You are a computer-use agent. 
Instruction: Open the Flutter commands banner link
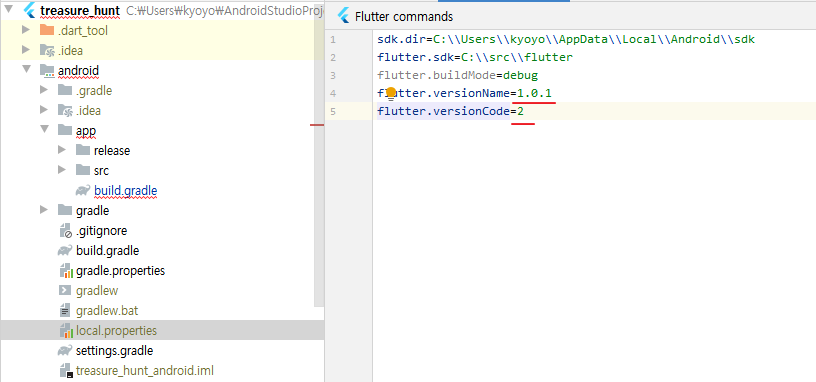coord(404,17)
